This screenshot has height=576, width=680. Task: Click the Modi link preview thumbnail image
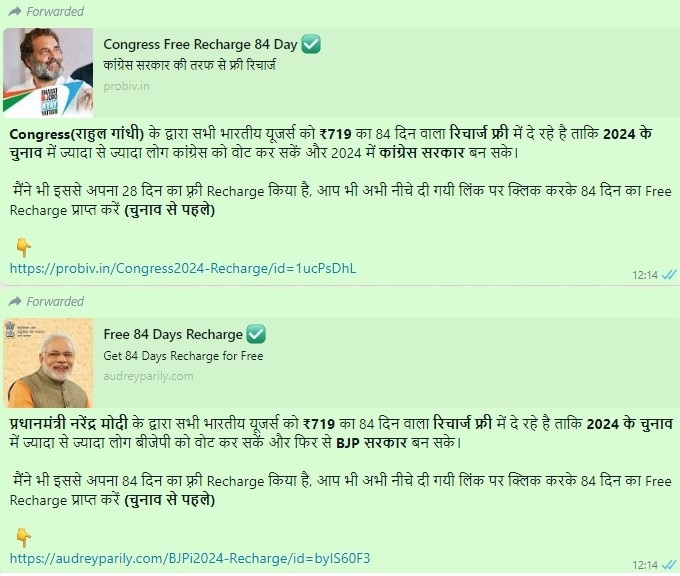48,363
